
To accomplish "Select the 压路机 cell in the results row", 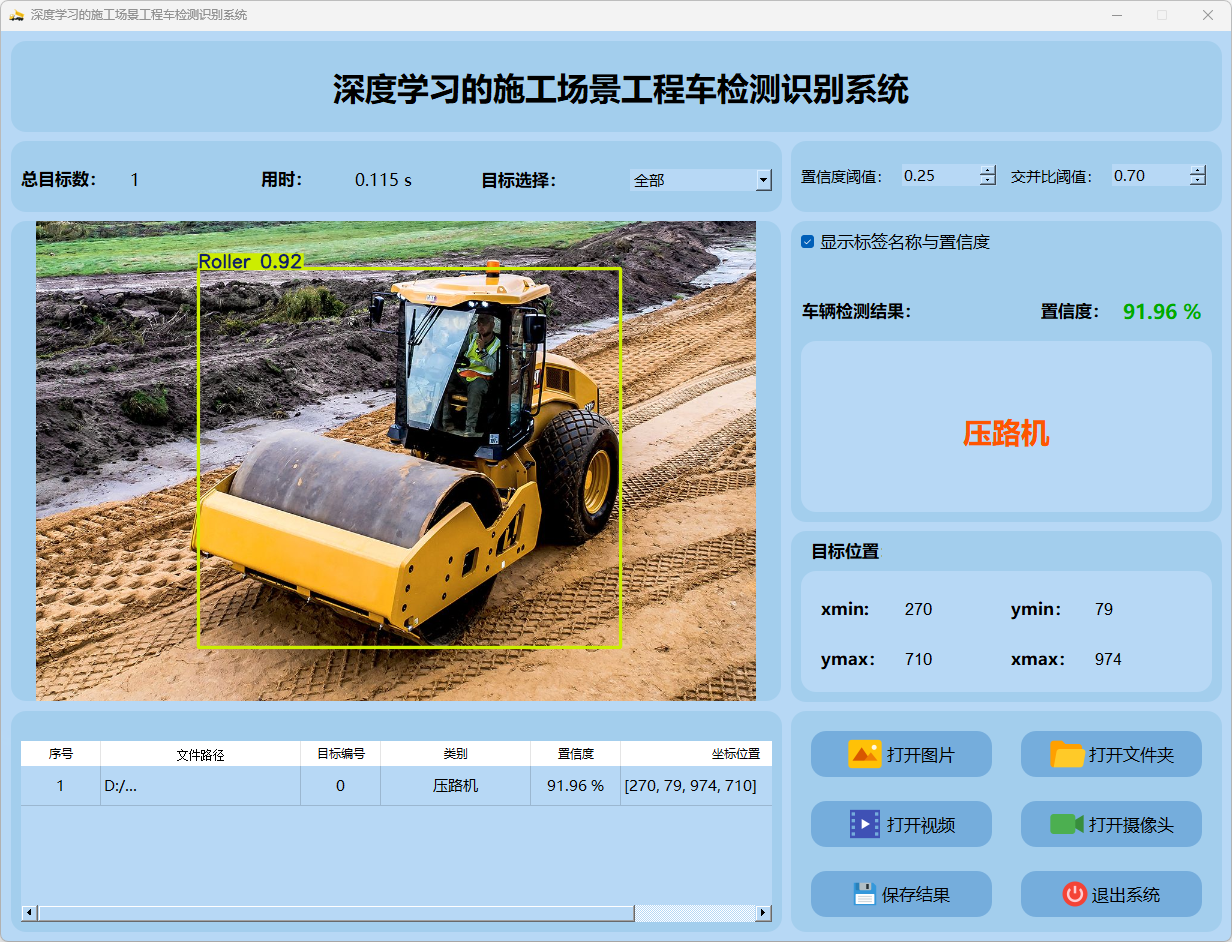I will point(455,786).
